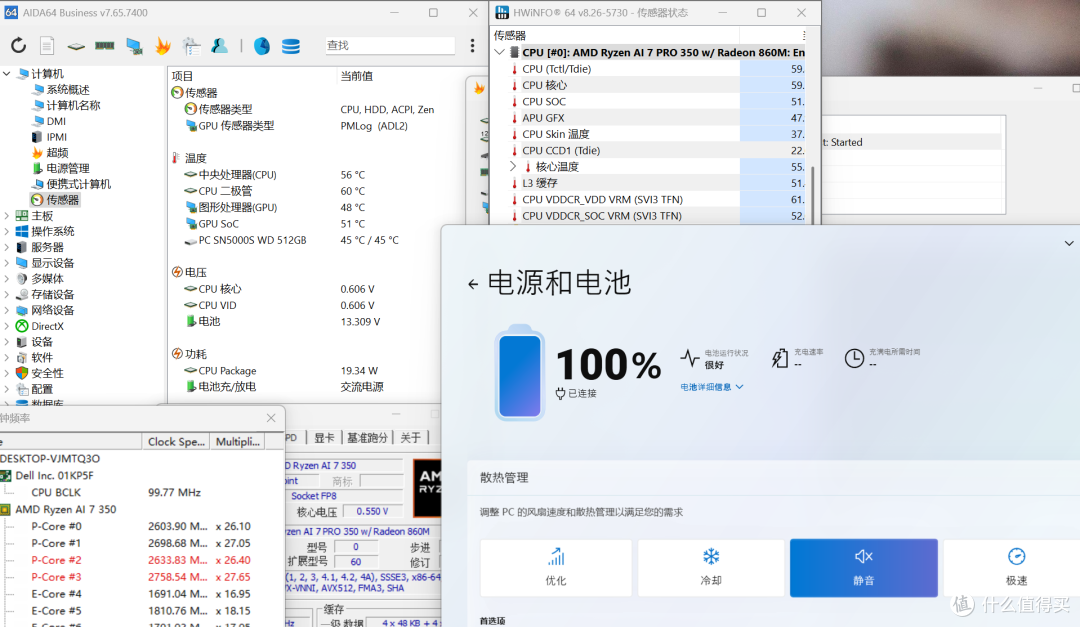
Task: Click the blue pie disk benchmark icon
Action: (262, 46)
